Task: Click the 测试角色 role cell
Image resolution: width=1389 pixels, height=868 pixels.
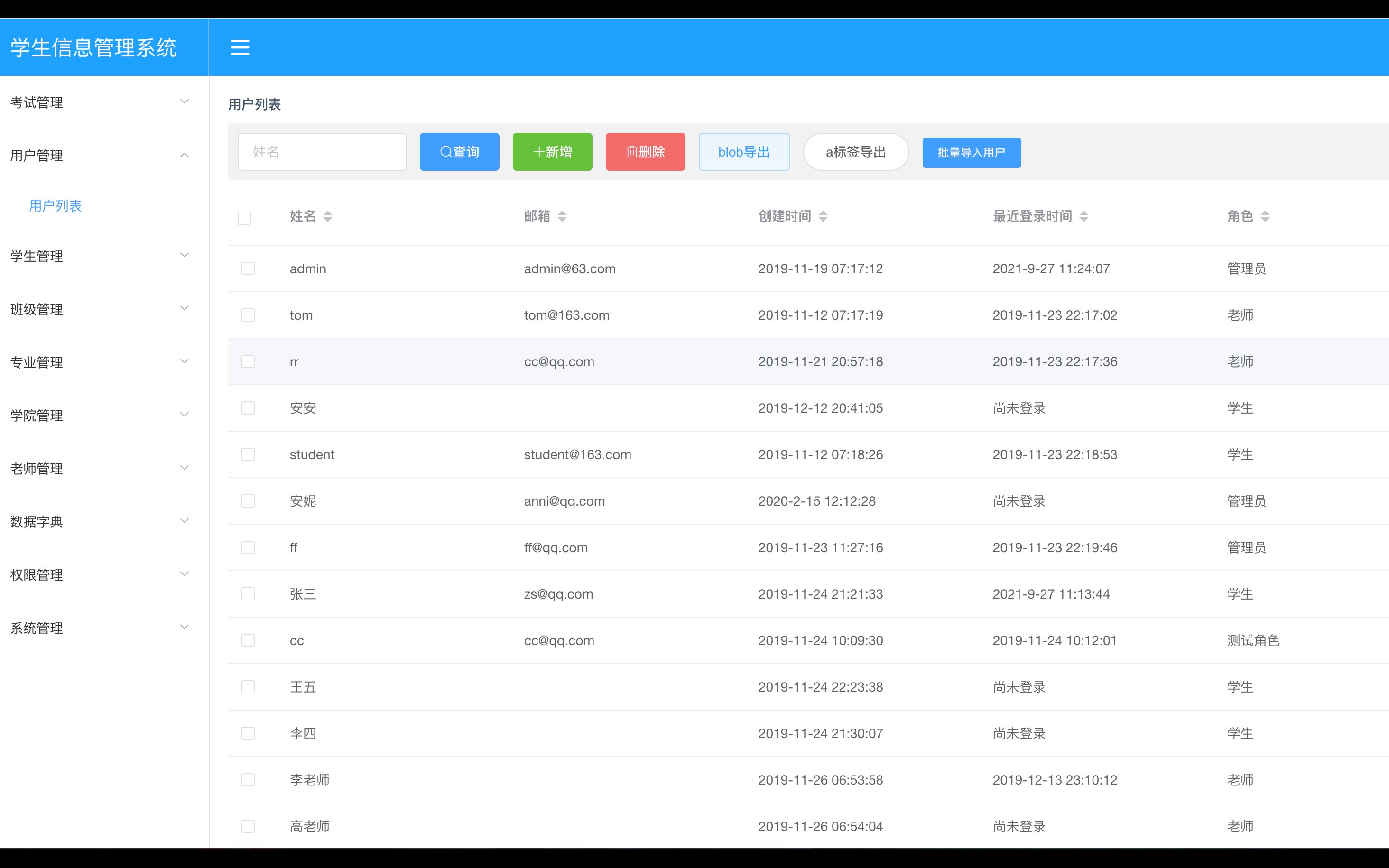Action: [x=1253, y=641]
